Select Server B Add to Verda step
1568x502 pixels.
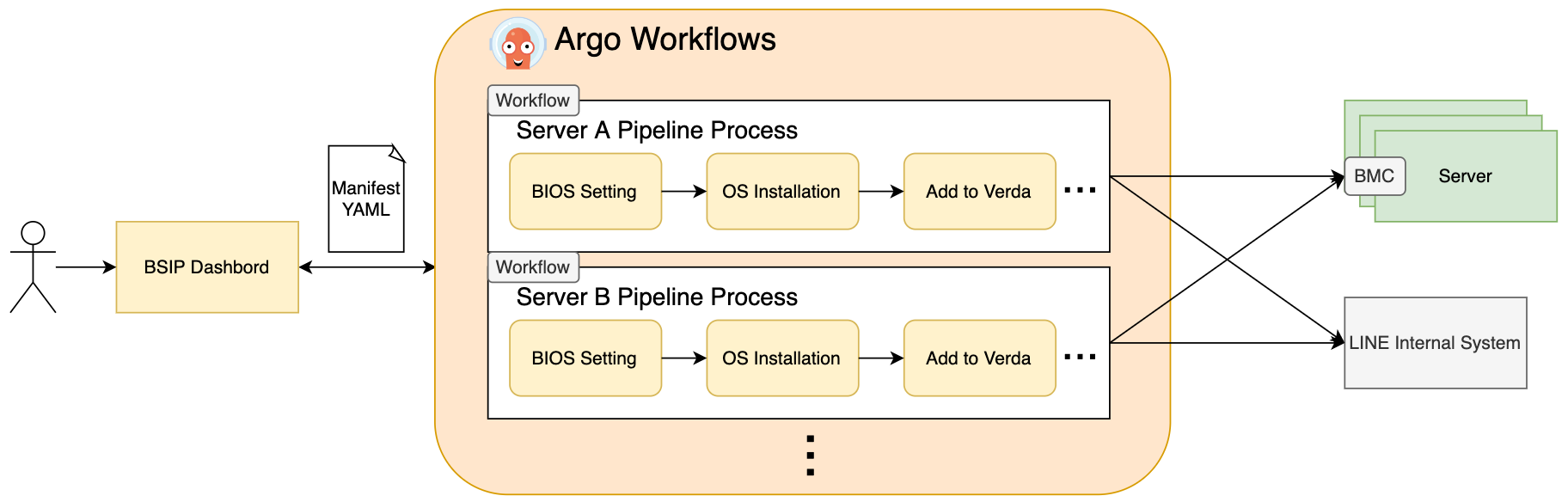pyautogui.click(x=978, y=358)
